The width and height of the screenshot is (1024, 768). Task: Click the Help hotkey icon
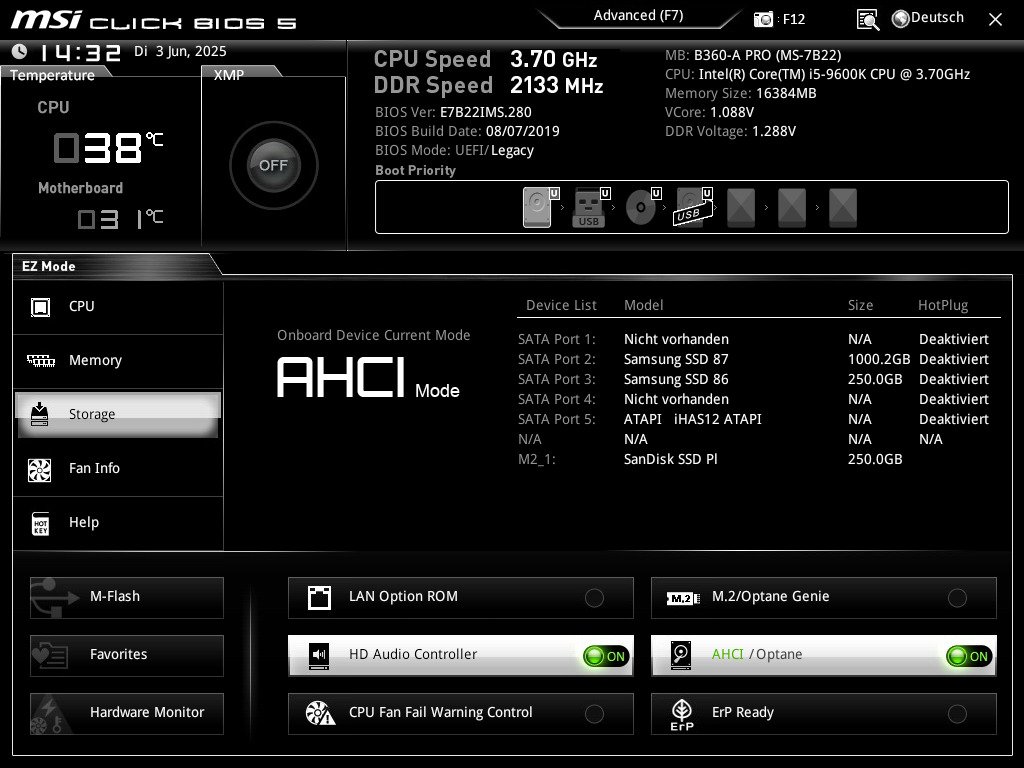tap(40, 523)
